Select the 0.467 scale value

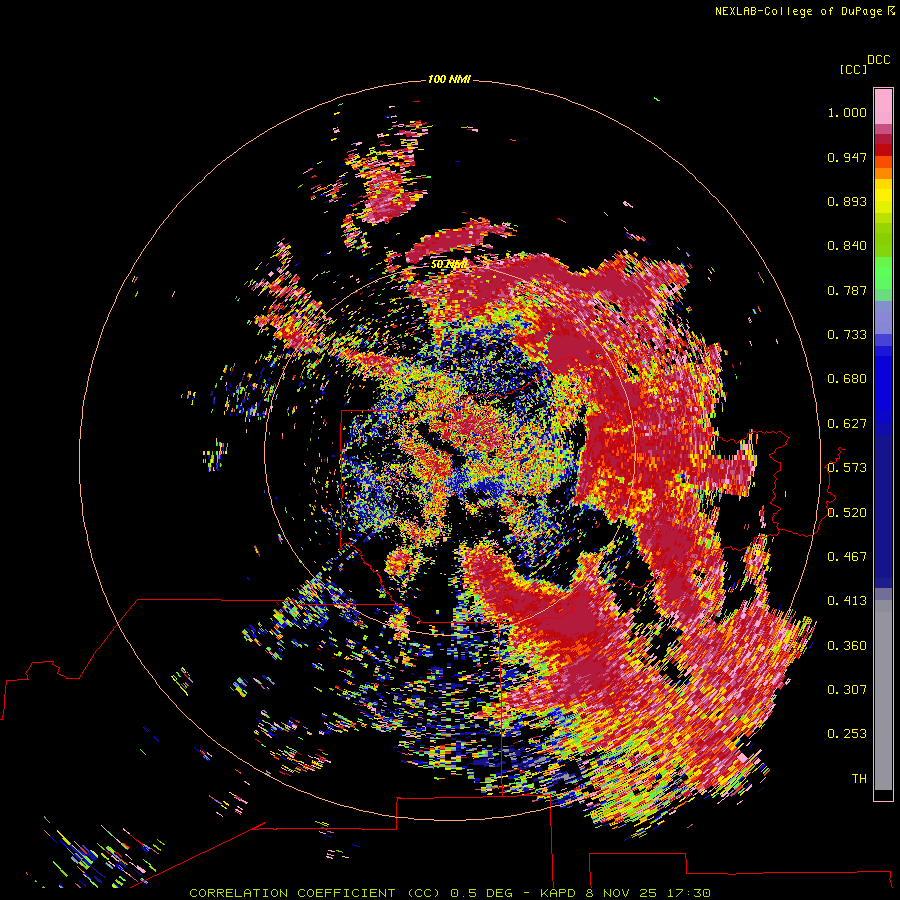coord(847,557)
